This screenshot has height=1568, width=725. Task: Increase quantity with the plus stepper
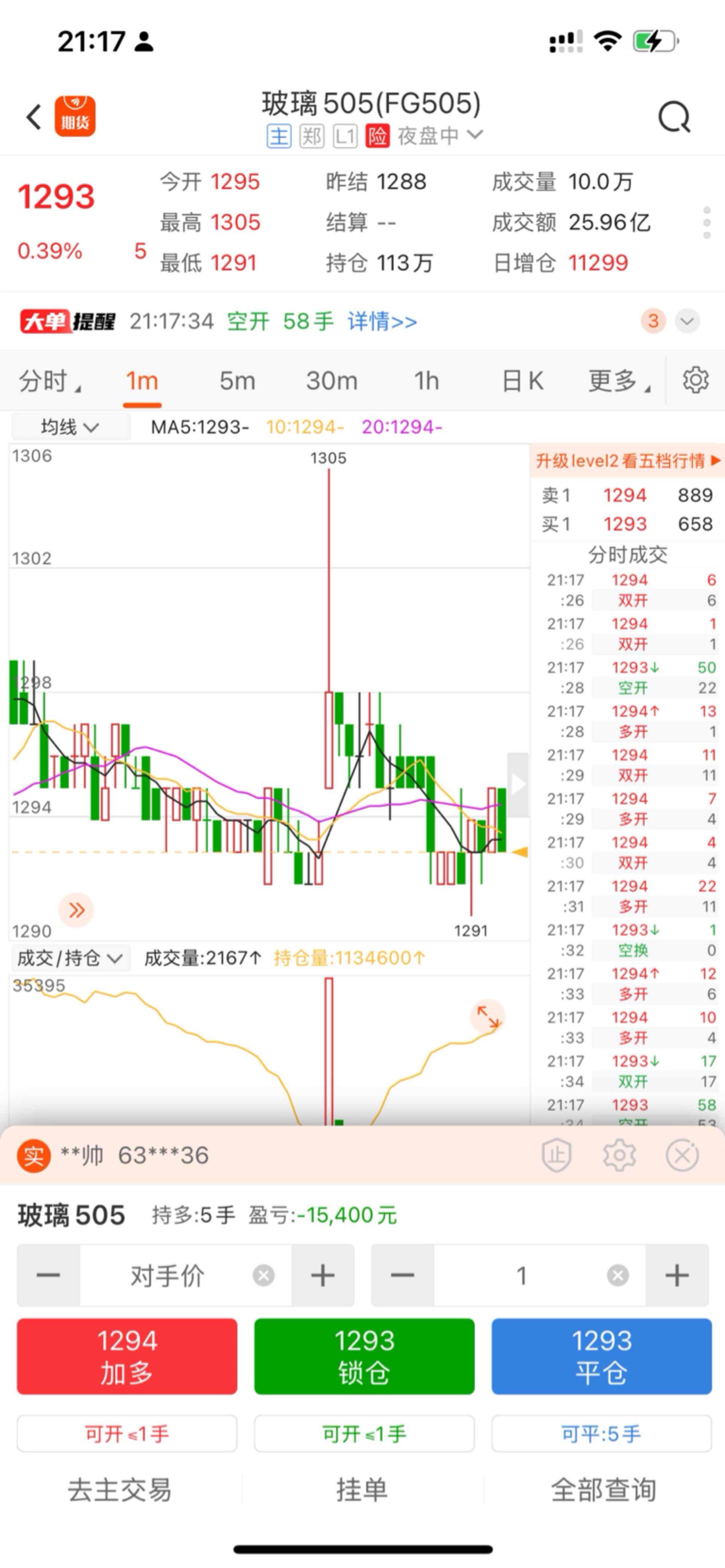point(677,1275)
